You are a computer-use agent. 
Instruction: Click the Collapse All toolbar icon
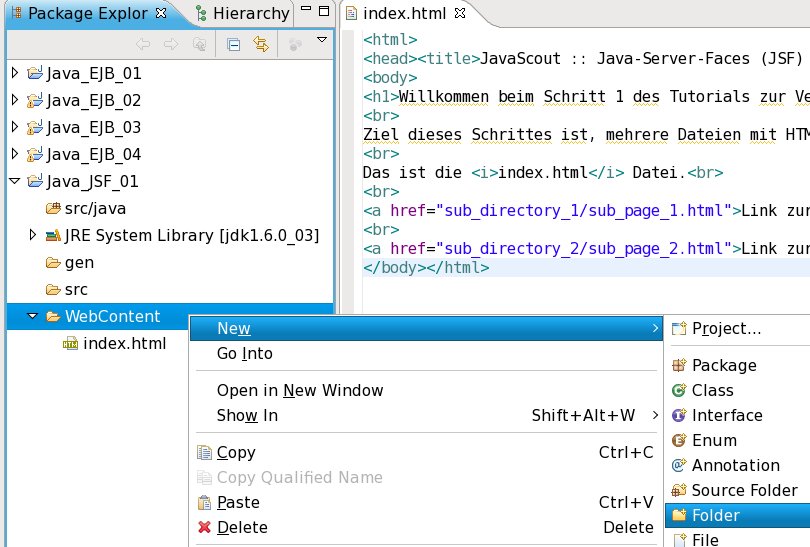233,44
